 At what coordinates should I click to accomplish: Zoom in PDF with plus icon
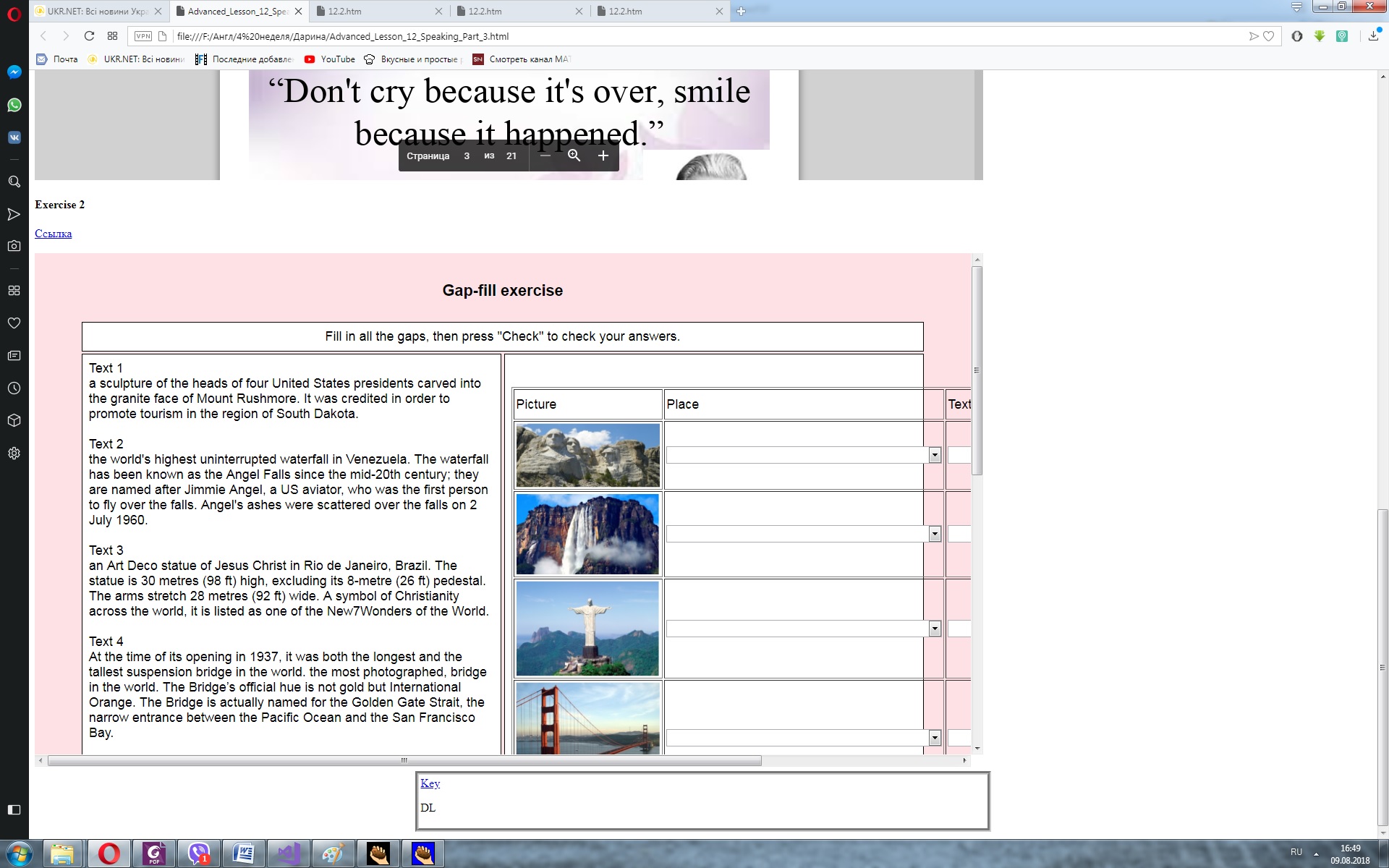click(x=603, y=156)
